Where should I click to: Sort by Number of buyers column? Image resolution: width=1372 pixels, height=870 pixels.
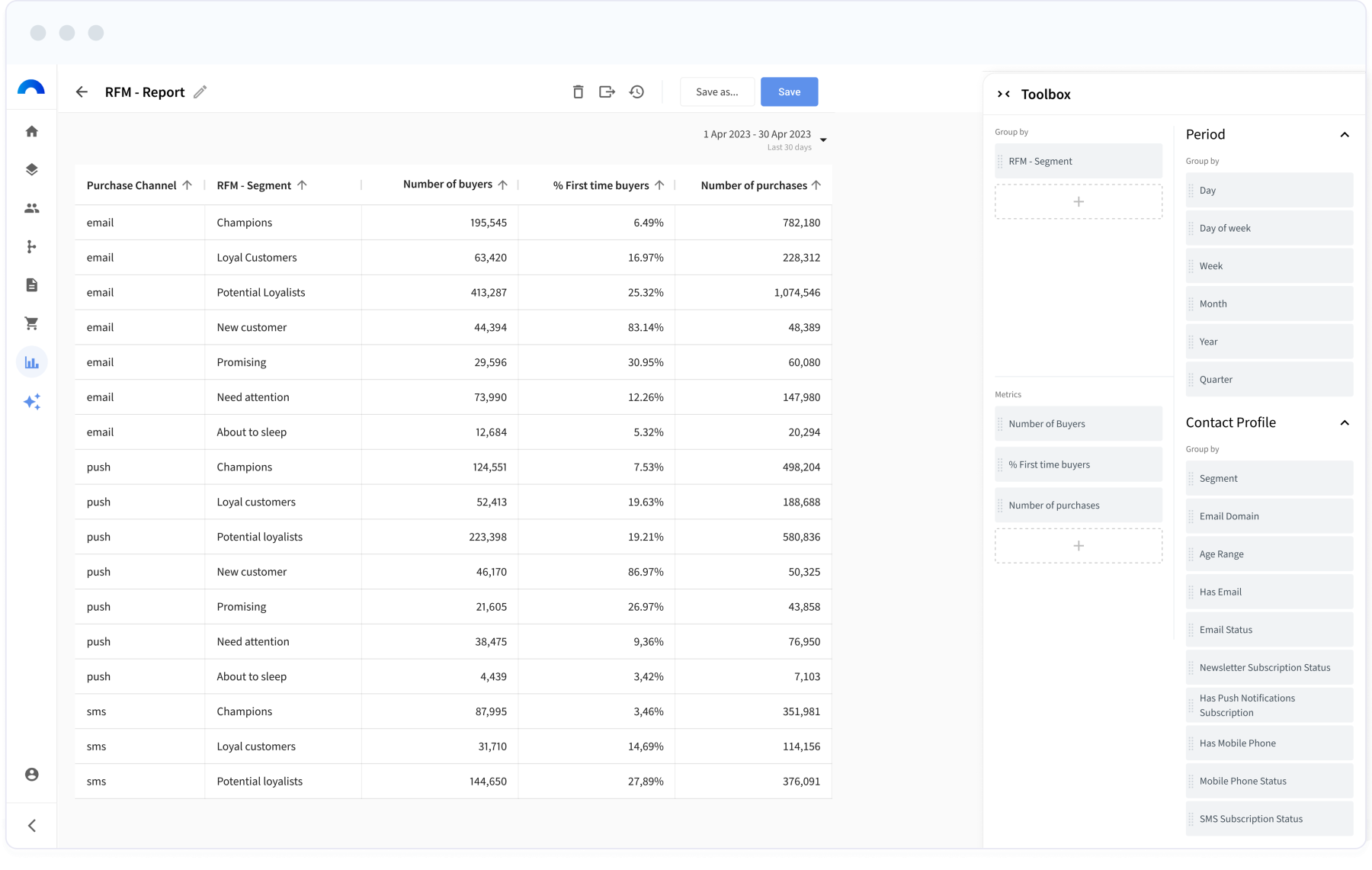[x=502, y=185]
